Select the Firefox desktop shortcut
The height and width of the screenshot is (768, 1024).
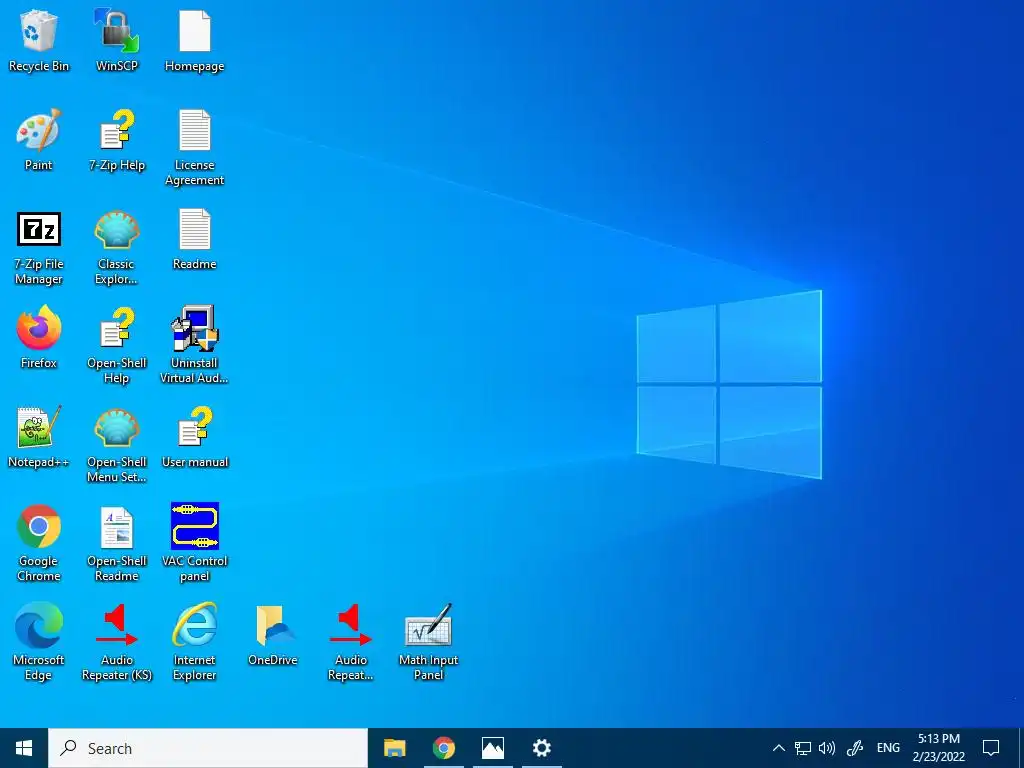point(39,337)
